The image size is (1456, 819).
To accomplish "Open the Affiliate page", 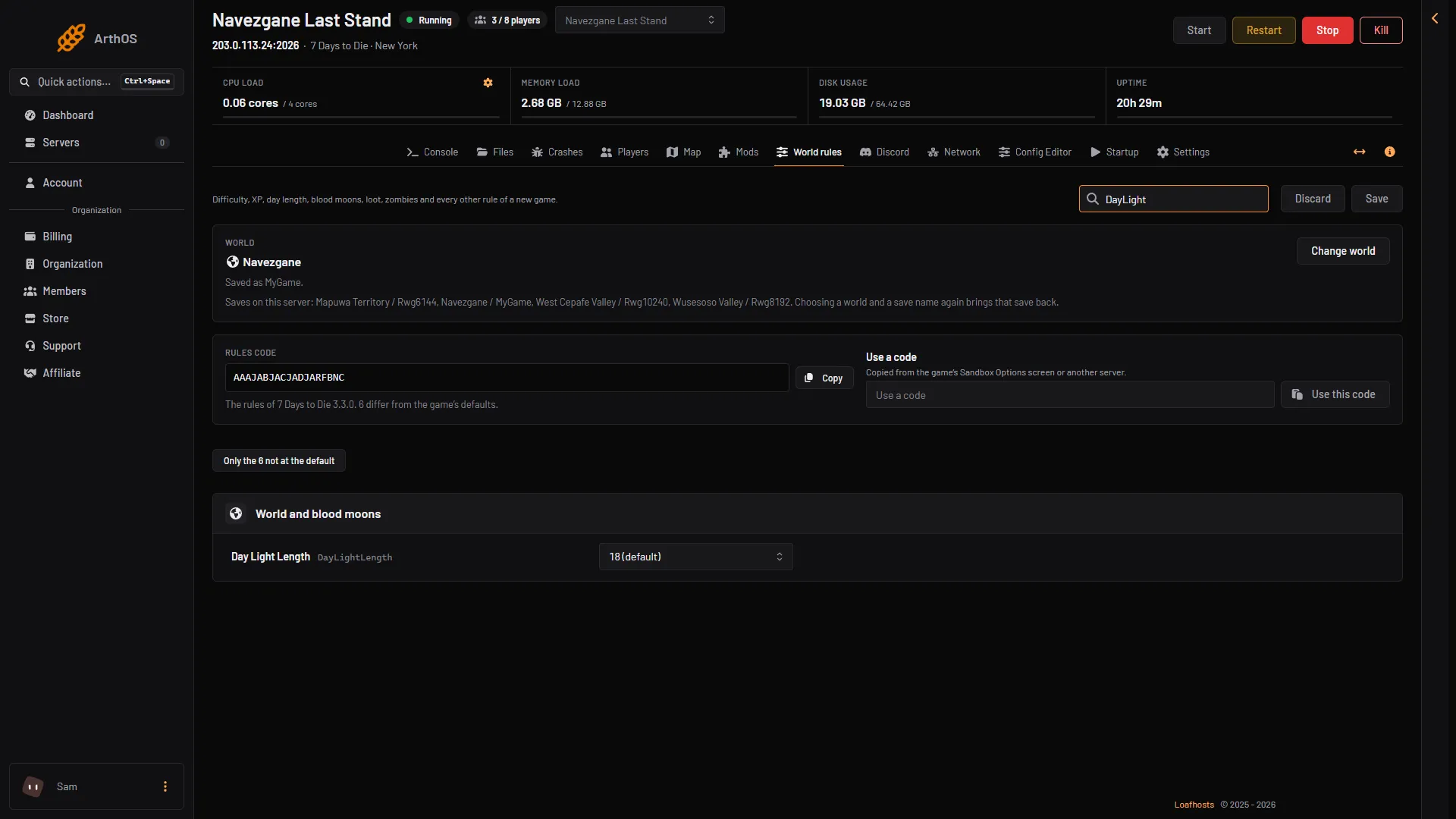I will pos(96,373).
